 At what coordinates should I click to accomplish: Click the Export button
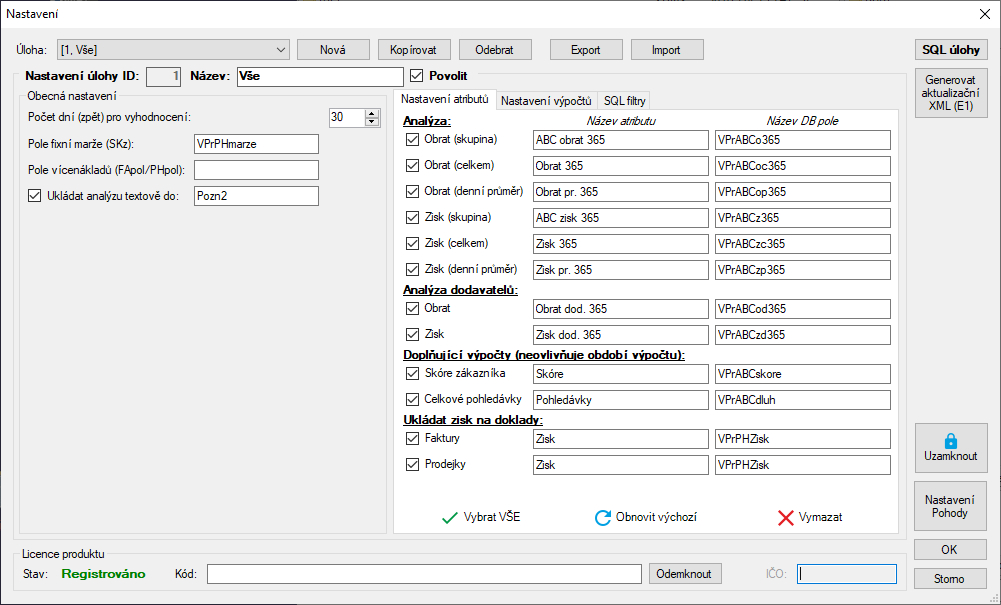click(x=585, y=49)
